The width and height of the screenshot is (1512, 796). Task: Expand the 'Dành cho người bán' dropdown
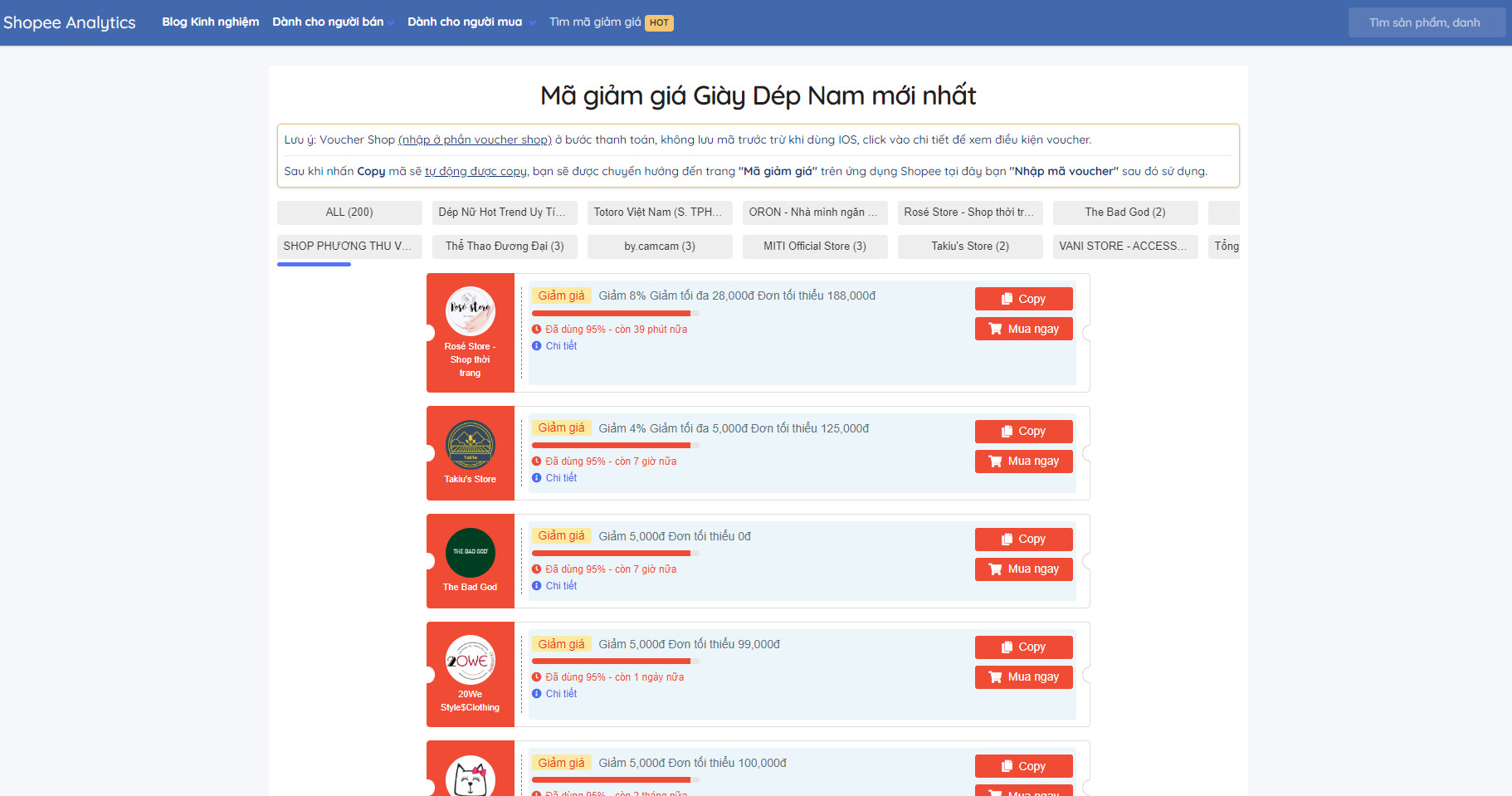click(x=333, y=22)
